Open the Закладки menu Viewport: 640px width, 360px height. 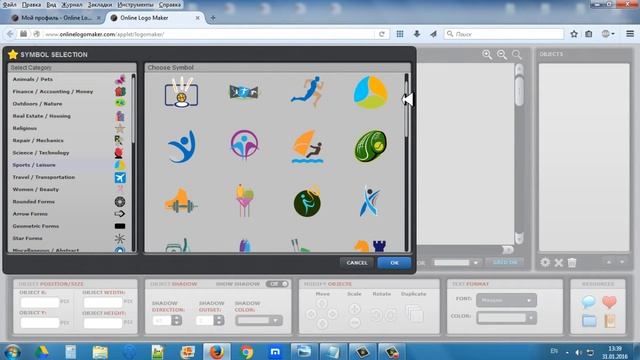pos(100,5)
